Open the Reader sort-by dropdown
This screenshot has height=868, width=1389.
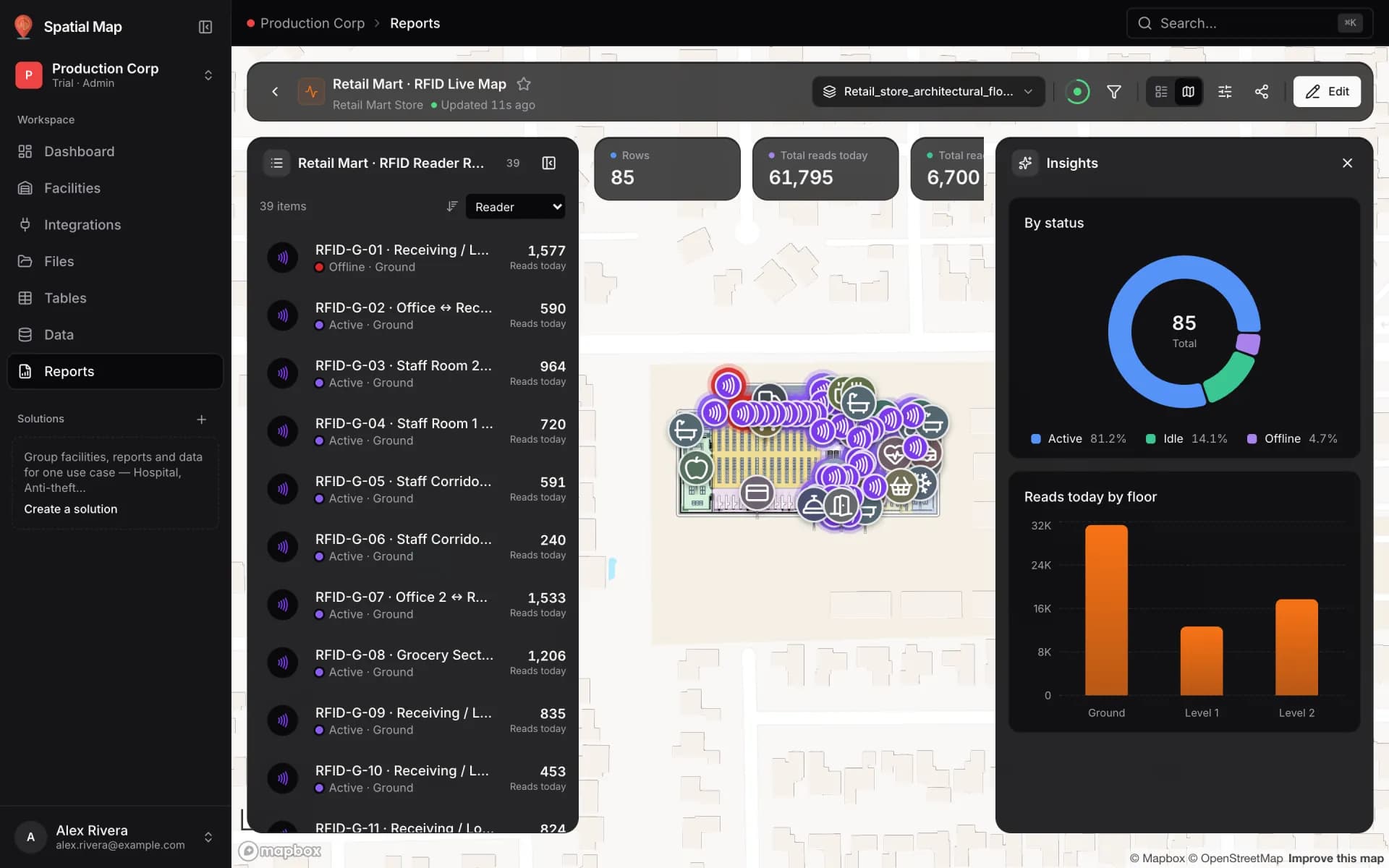point(515,207)
